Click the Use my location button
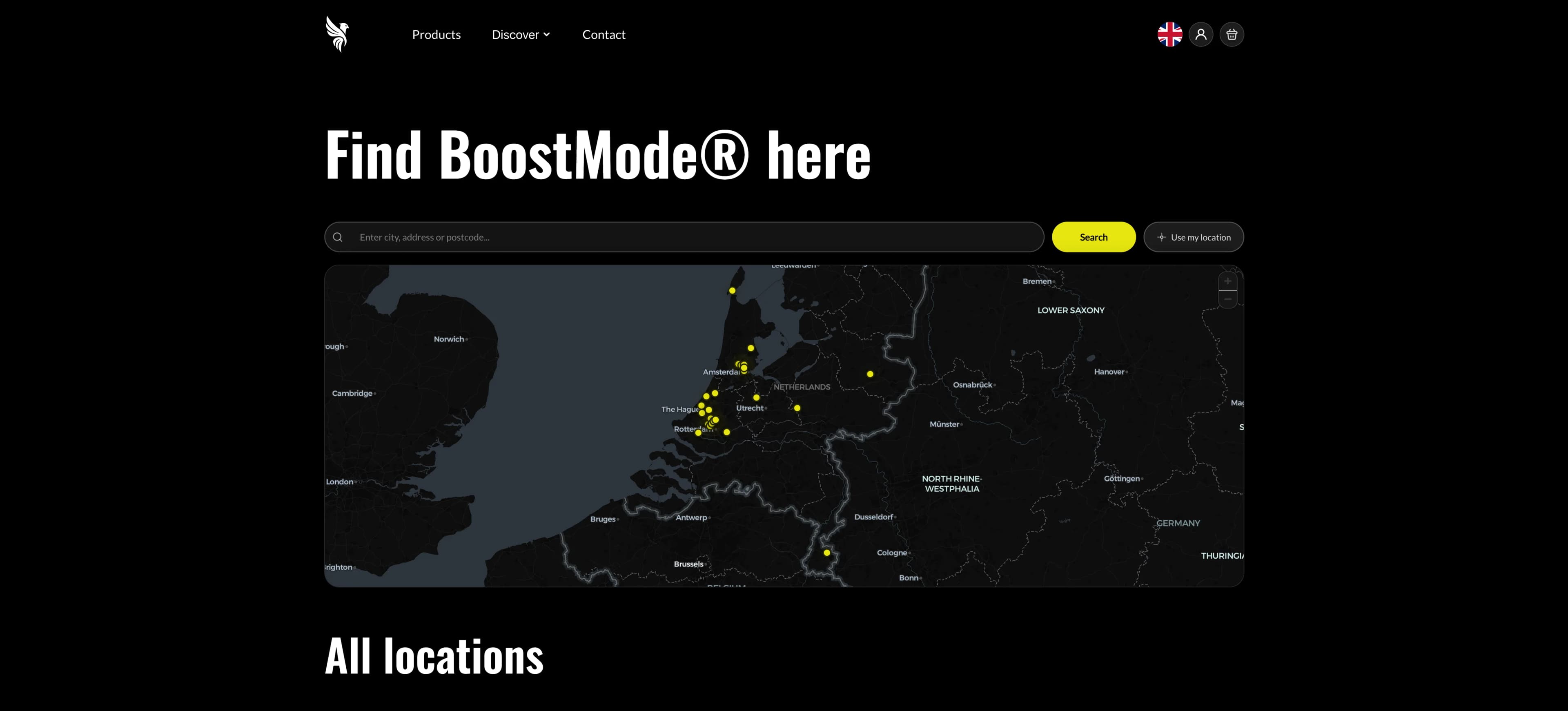The image size is (1568, 711). [x=1193, y=237]
